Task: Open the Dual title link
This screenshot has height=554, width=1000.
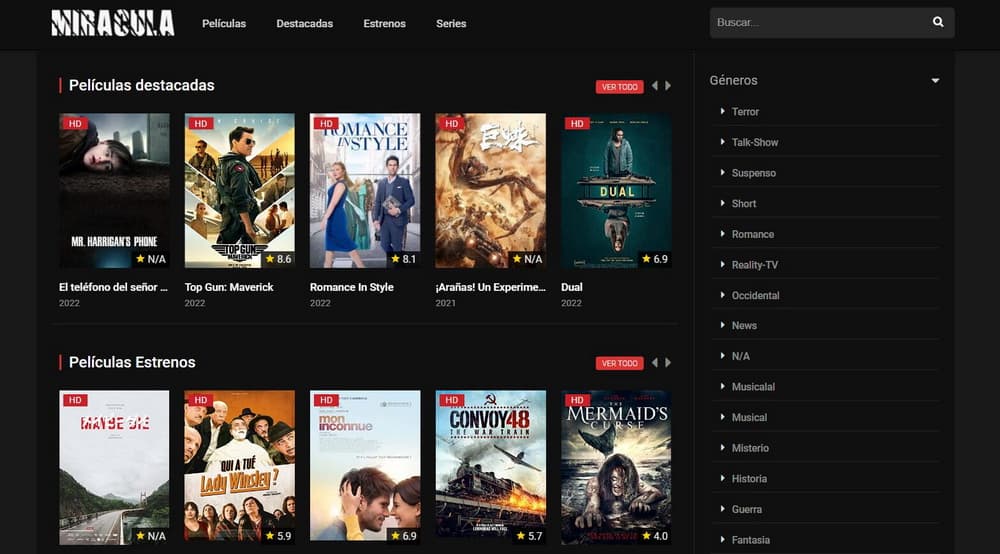Action: click(571, 288)
